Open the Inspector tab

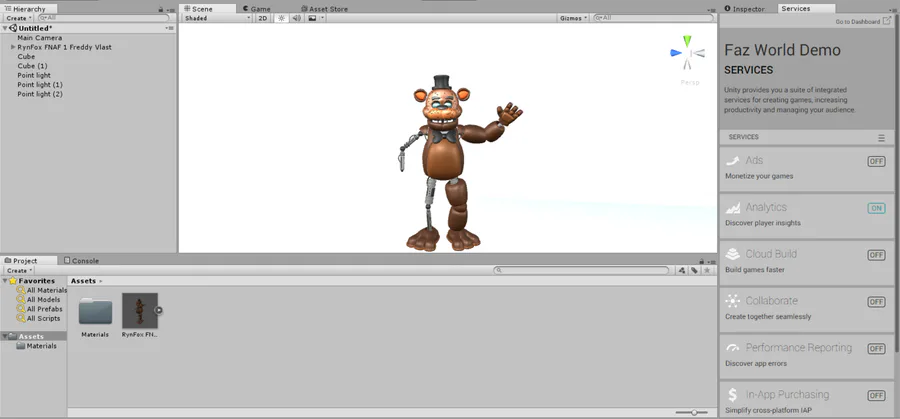click(744, 9)
